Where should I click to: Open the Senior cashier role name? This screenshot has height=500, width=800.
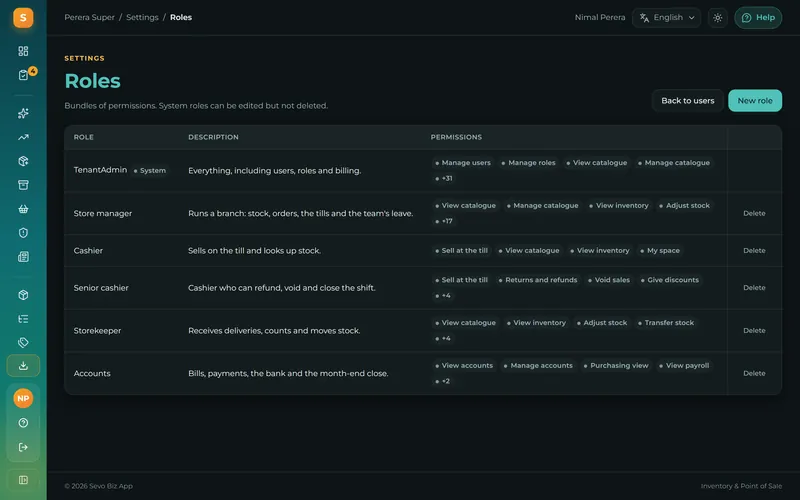pyautogui.click(x=101, y=288)
